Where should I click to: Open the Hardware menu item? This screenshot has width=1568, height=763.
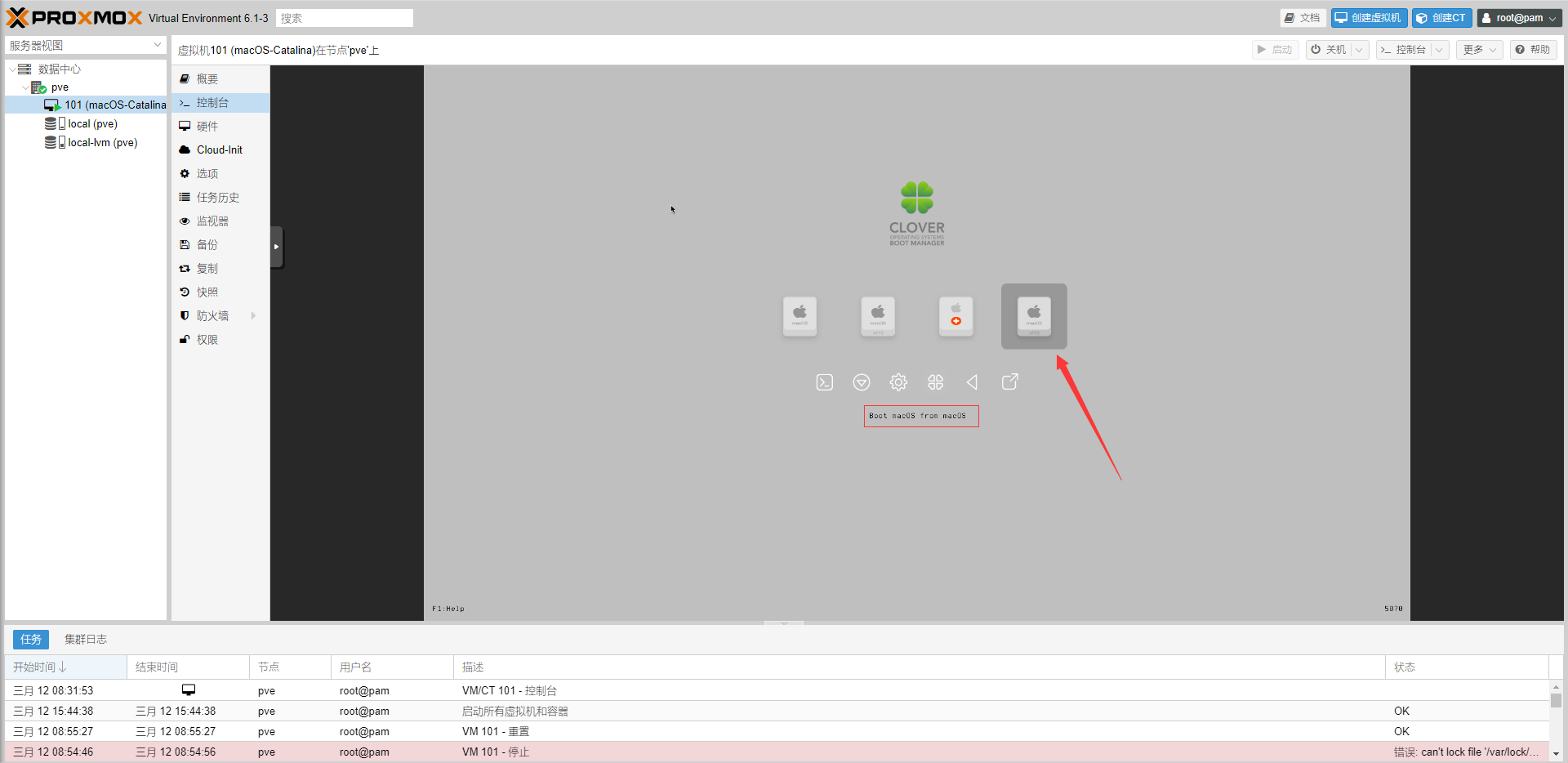pyautogui.click(x=207, y=127)
